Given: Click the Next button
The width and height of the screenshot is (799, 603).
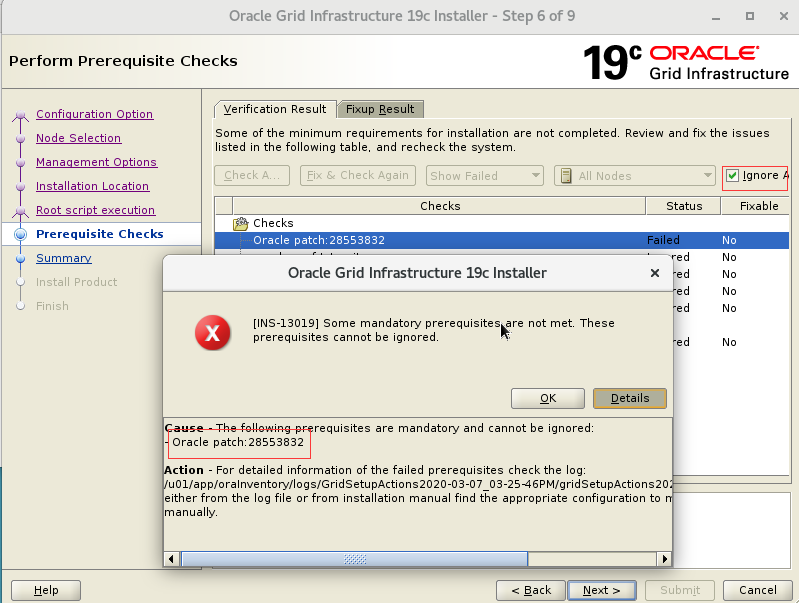Looking at the screenshot, I should pos(601,590).
